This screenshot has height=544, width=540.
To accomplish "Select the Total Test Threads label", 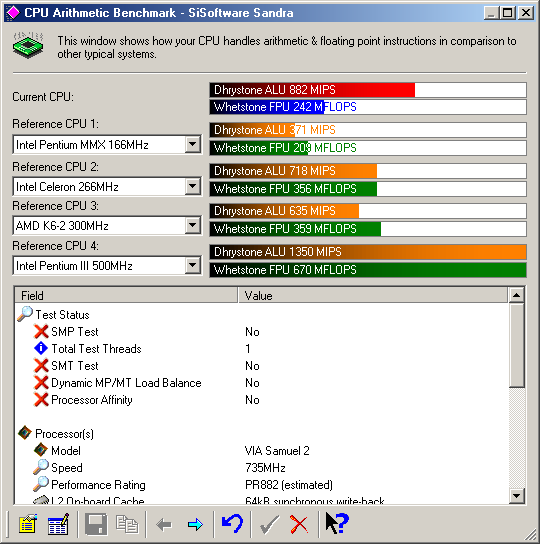I will pos(96,349).
